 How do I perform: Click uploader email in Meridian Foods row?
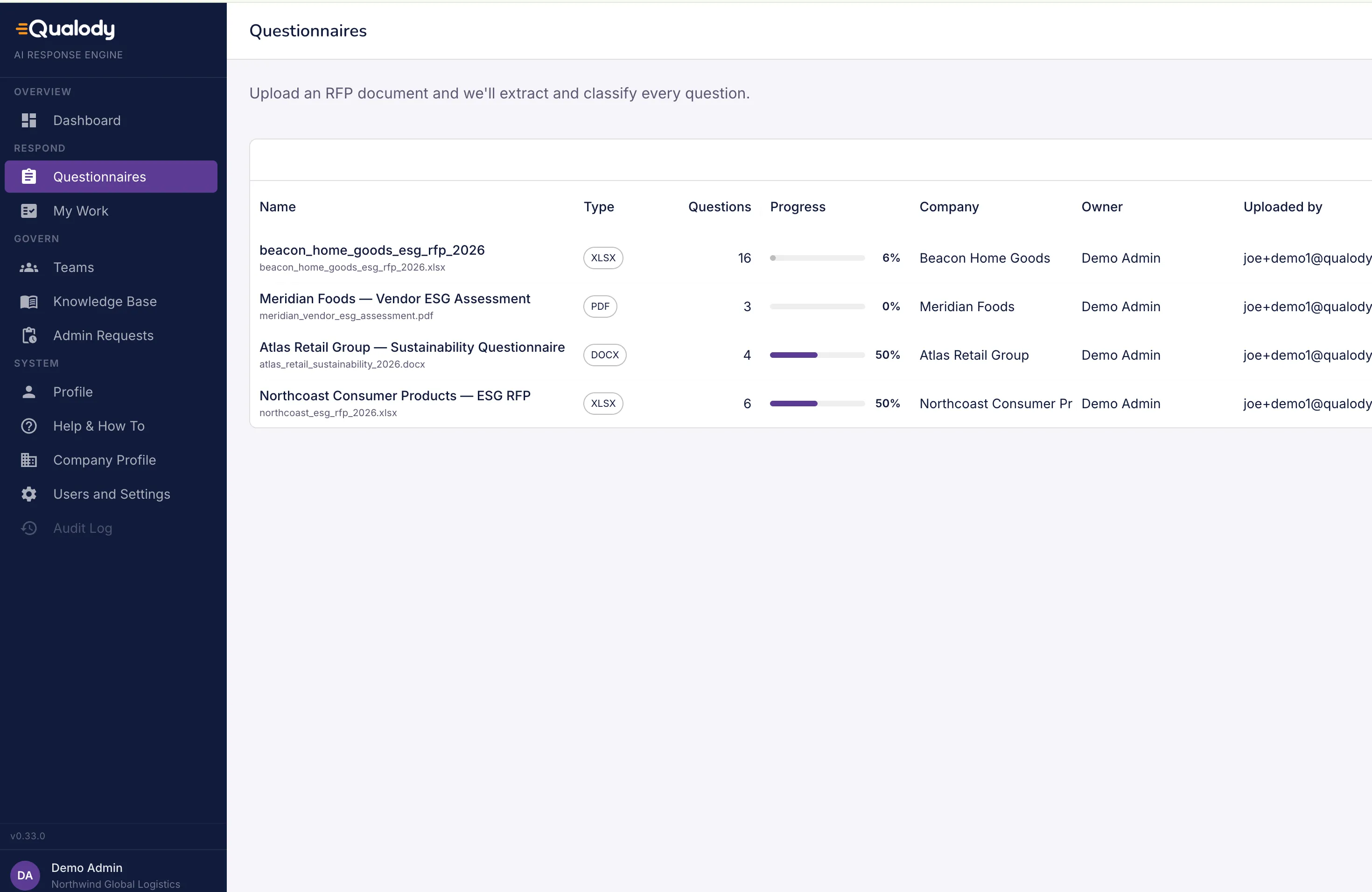(1307, 306)
